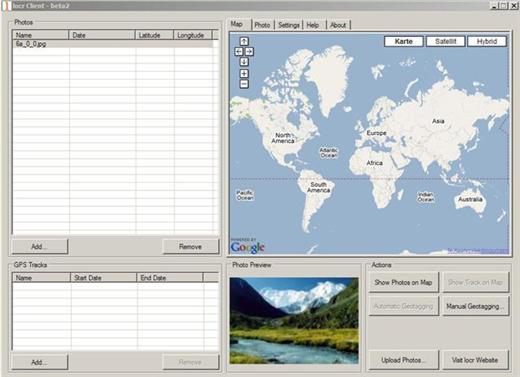Switch map view to Hybrid
The height and width of the screenshot is (377, 520).
pos(487,41)
